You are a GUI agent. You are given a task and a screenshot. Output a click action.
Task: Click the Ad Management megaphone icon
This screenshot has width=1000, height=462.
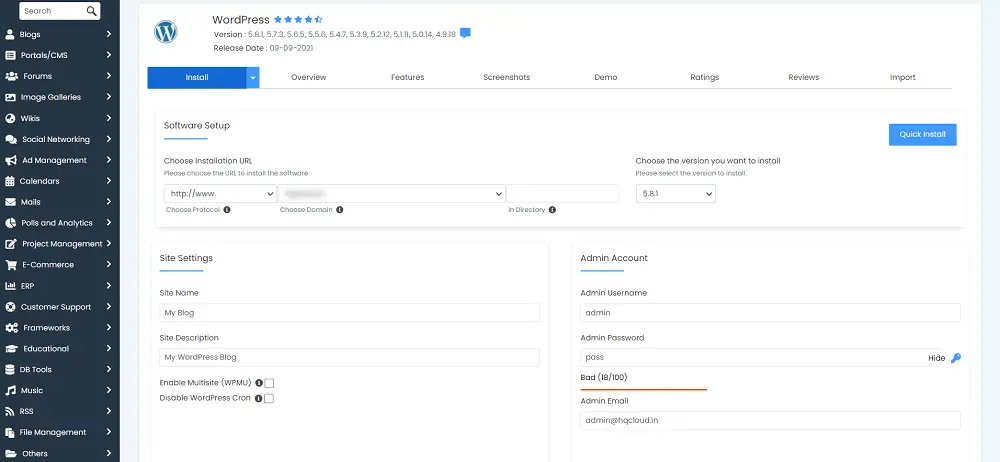click(11, 160)
